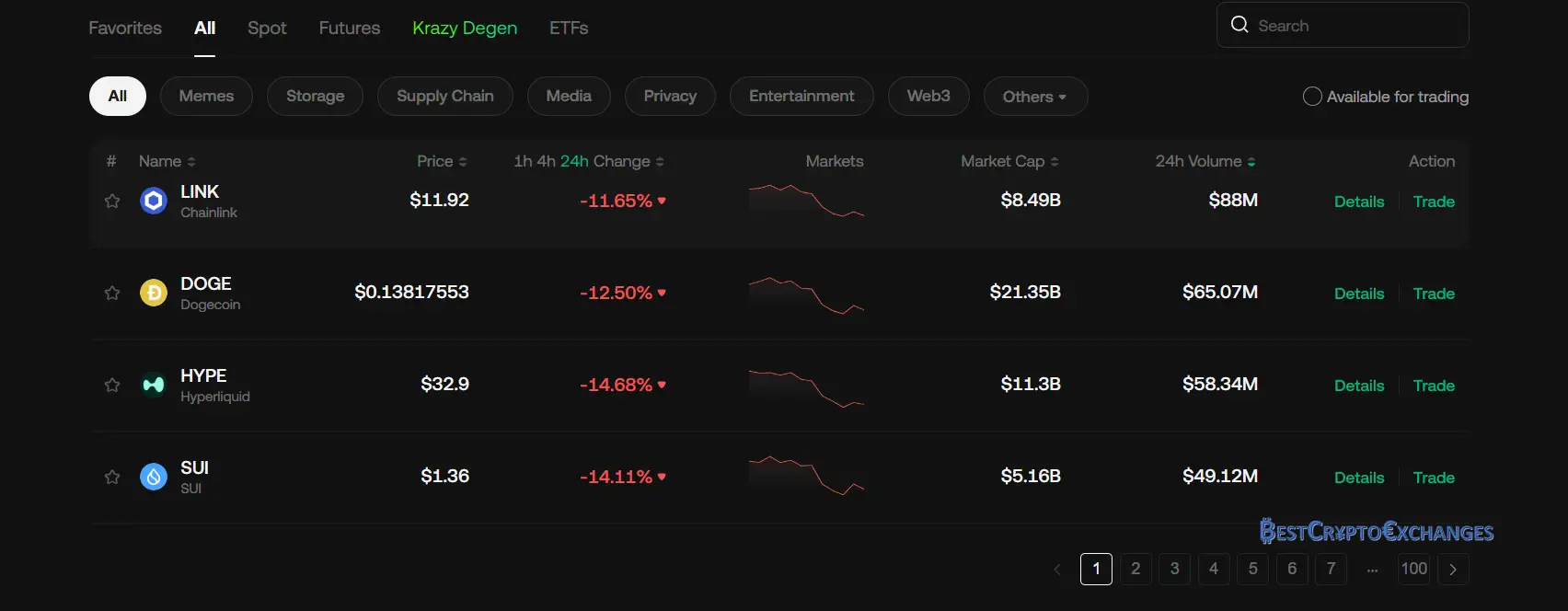This screenshot has height=611, width=1568.
Task: Click the Dogecoin coin logo icon
Action: click(x=154, y=293)
